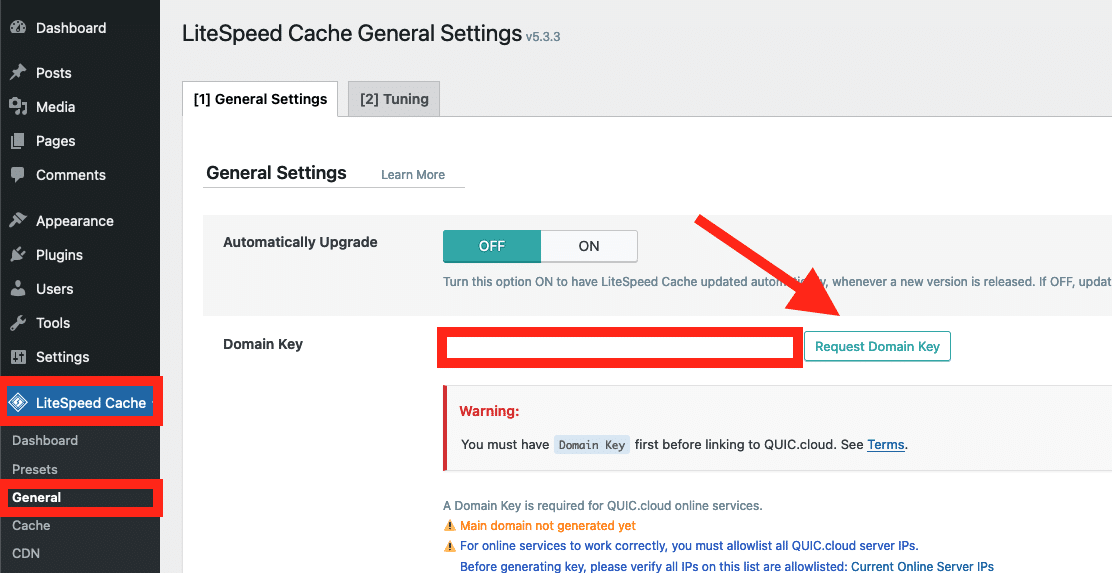Click the Users person icon
Image resolution: width=1112 pixels, height=573 pixels.
18,289
